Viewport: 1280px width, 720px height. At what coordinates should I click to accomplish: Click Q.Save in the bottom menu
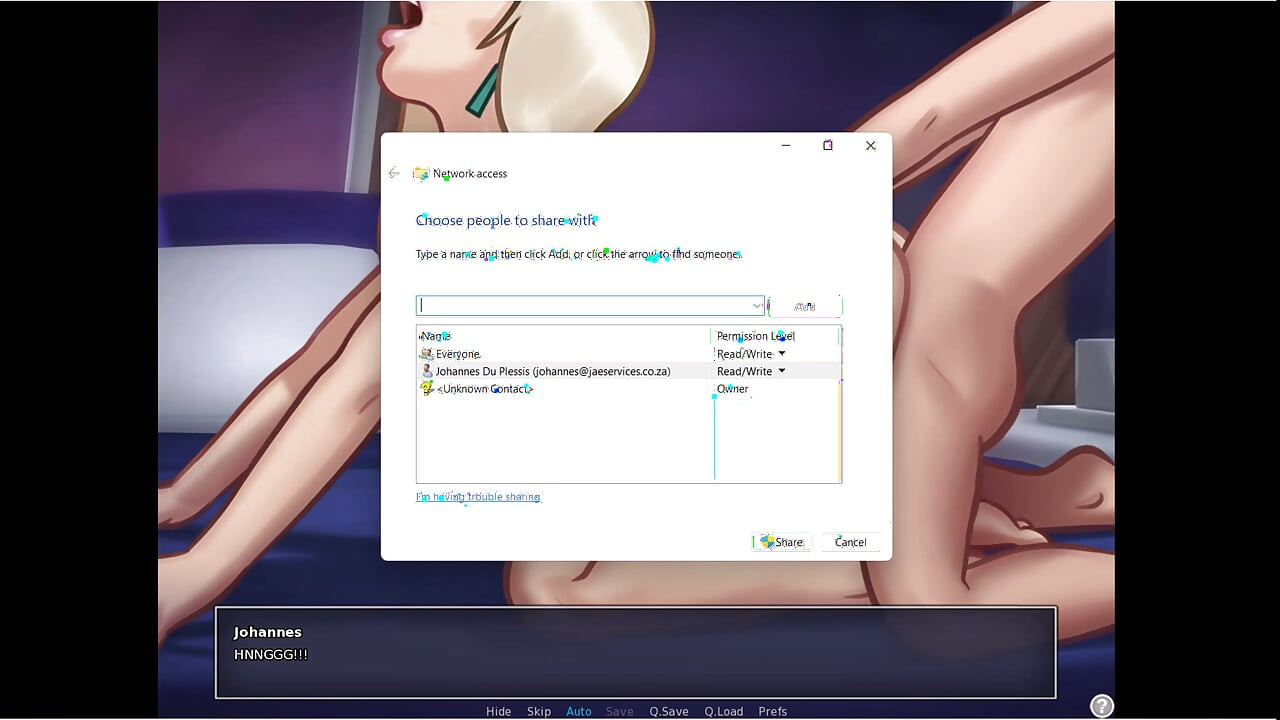668,711
